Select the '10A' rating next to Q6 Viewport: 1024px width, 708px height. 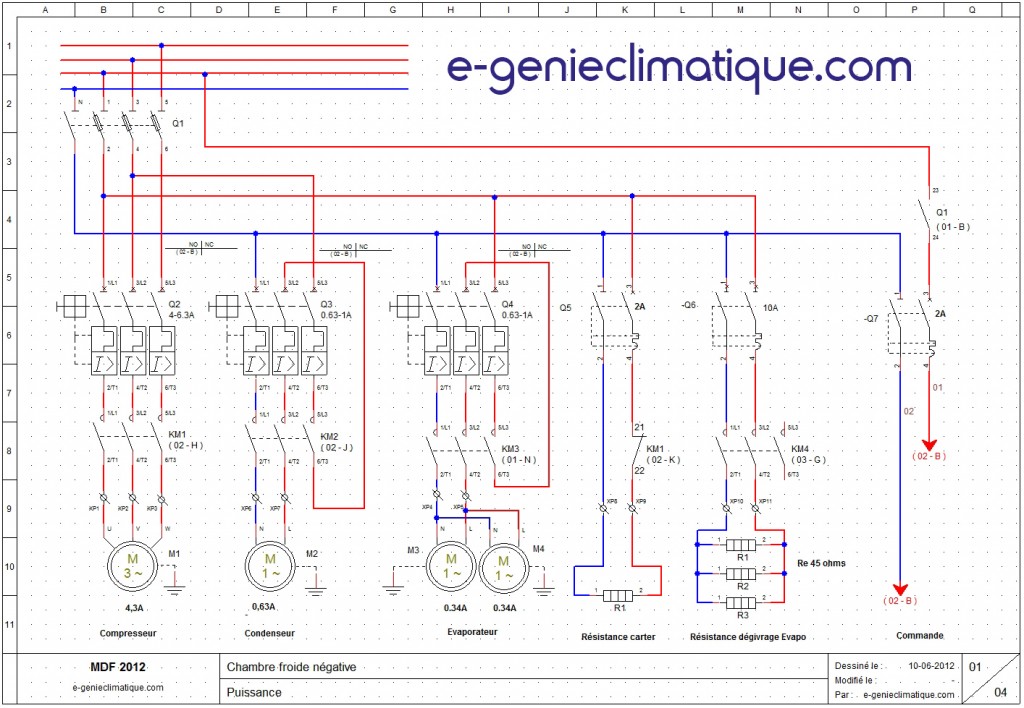(x=771, y=308)
